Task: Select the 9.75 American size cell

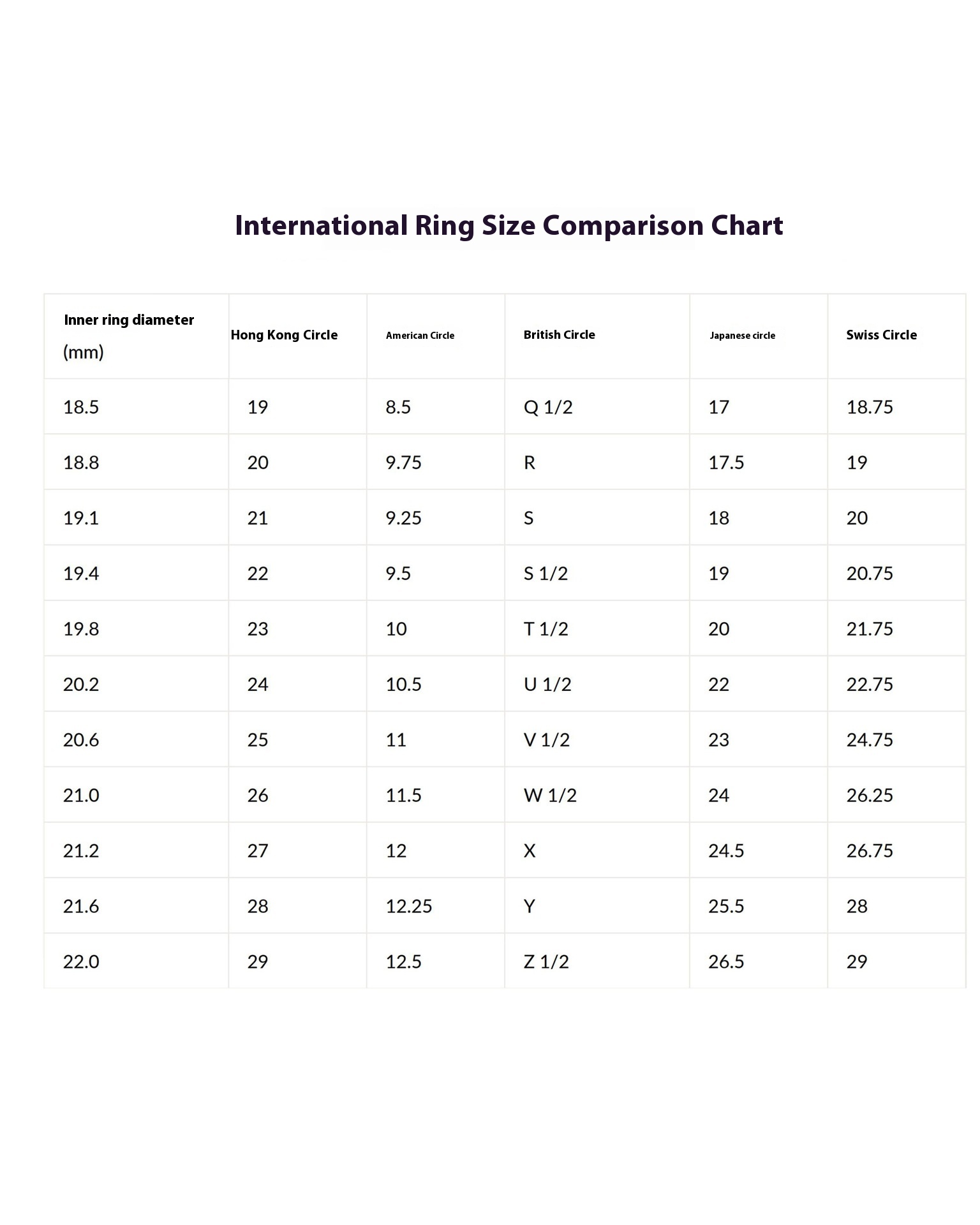Action: tap(436, 462)
